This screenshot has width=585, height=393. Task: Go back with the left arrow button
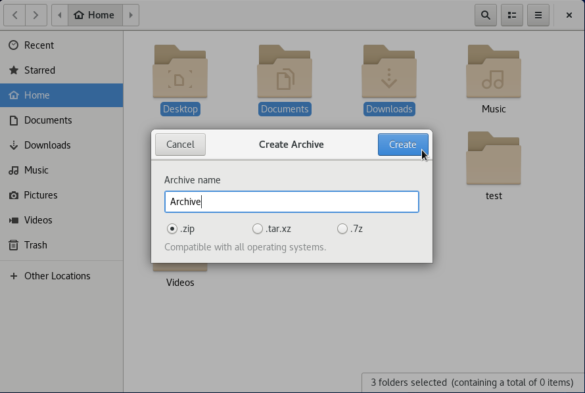[15, 15]
